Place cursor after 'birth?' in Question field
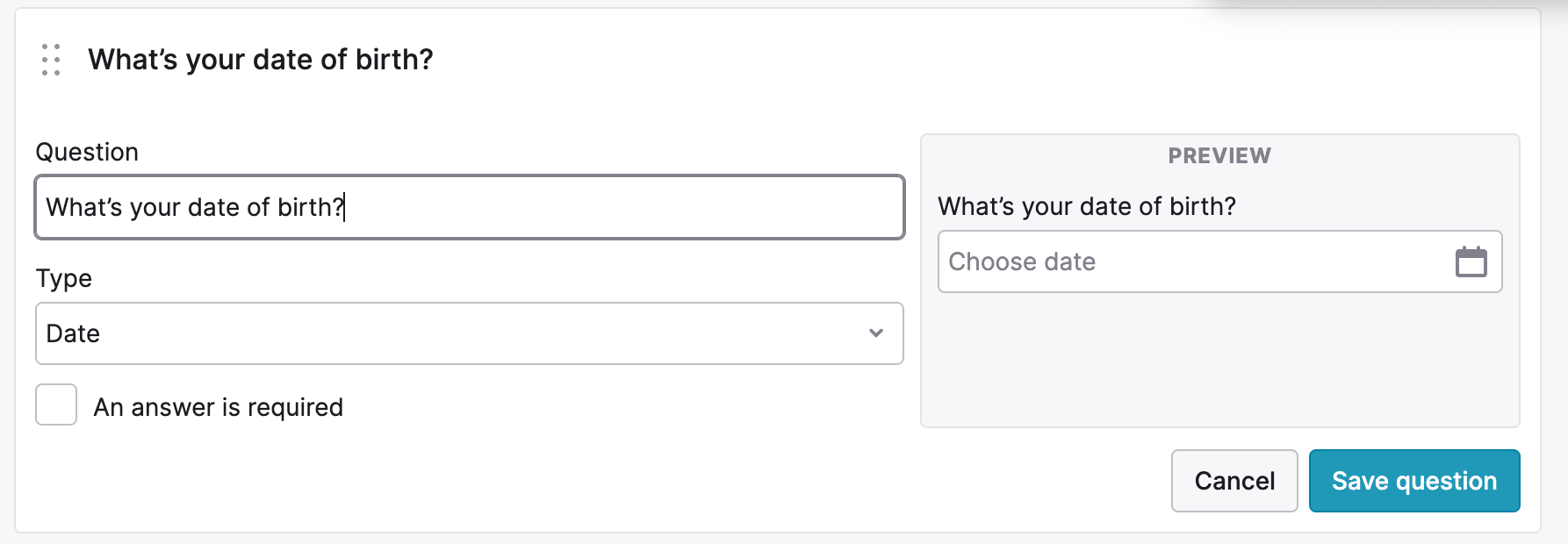Viewport: 1568px width, 544px height. point(345,207)
